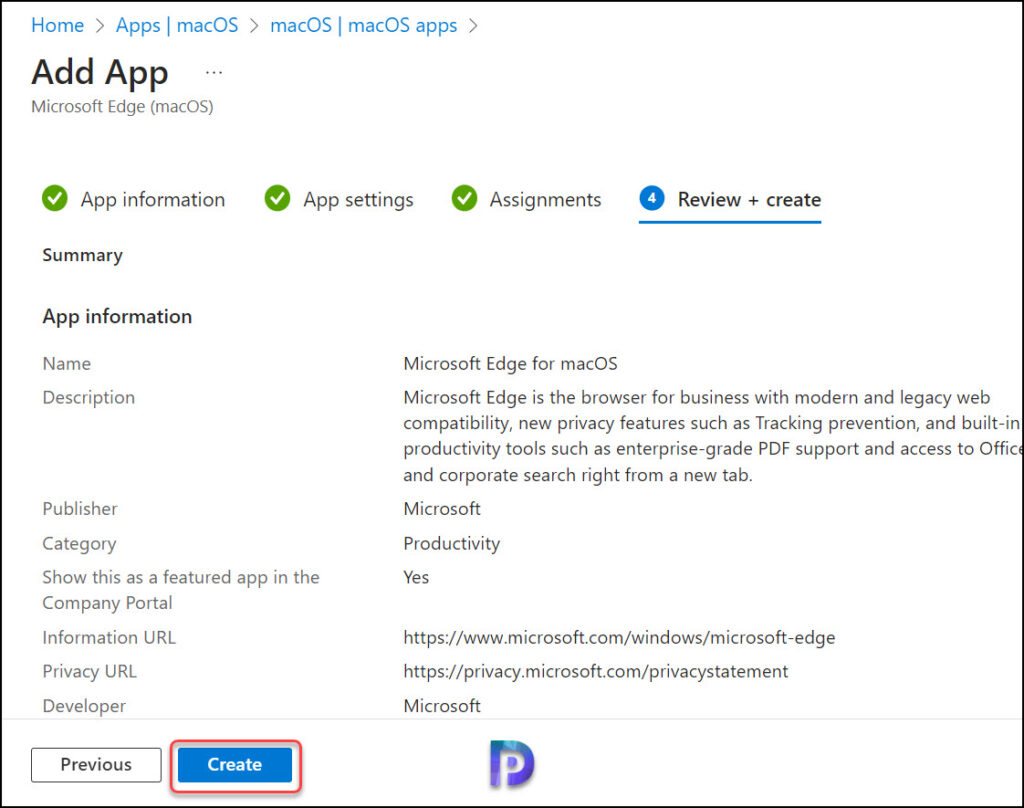Click the Productivity category value
This screenshot has width=1024, height=808.
[451, 543]
